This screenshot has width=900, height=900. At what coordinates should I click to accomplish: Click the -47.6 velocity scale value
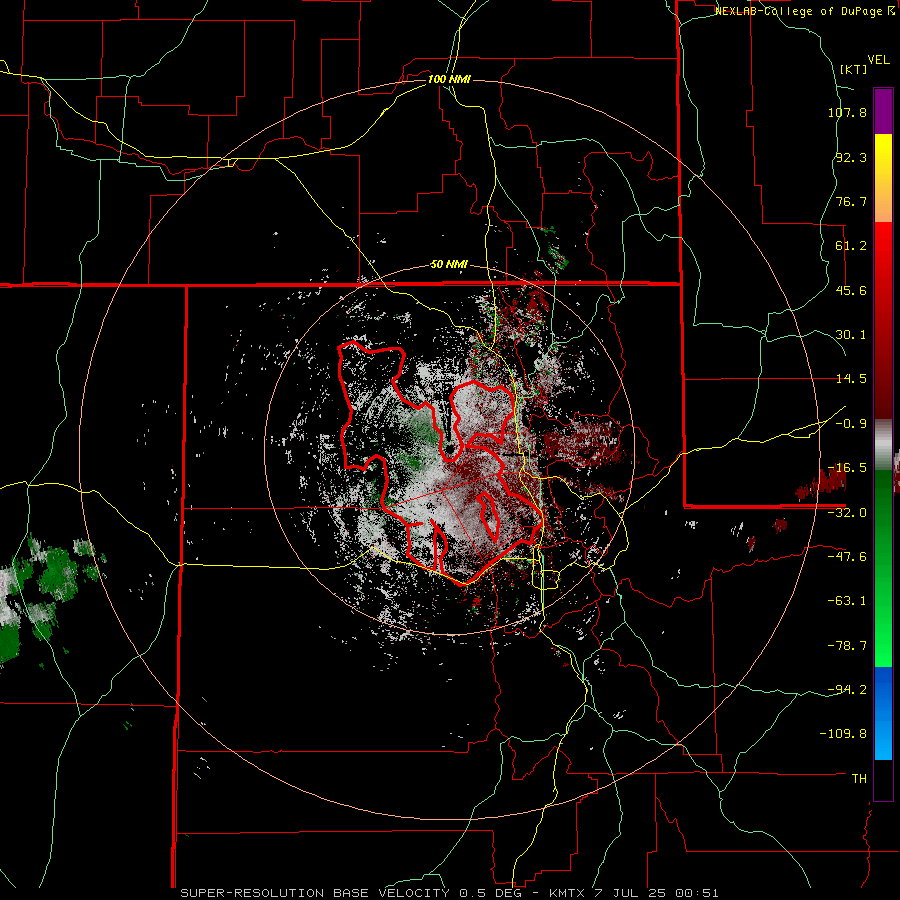[x=847, y=557]
